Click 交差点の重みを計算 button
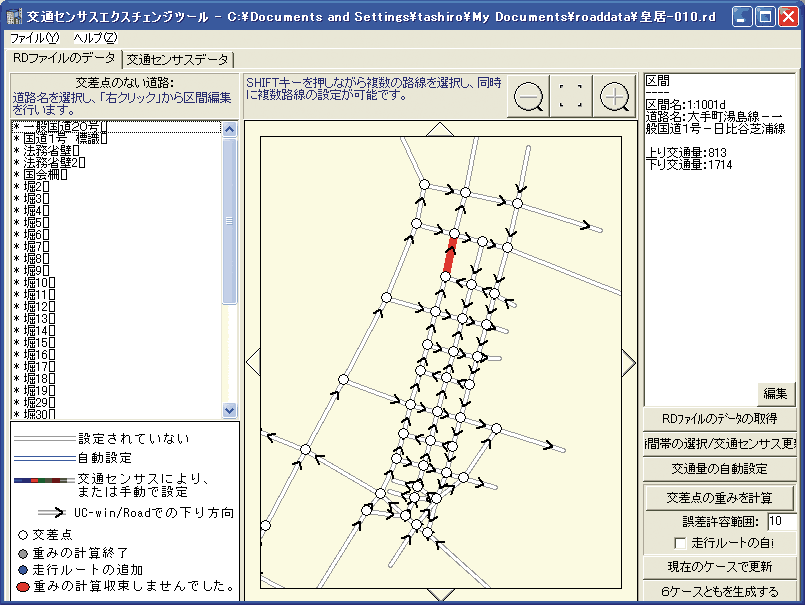The height and width of the screenshot is (605, 805). point(719,498)
